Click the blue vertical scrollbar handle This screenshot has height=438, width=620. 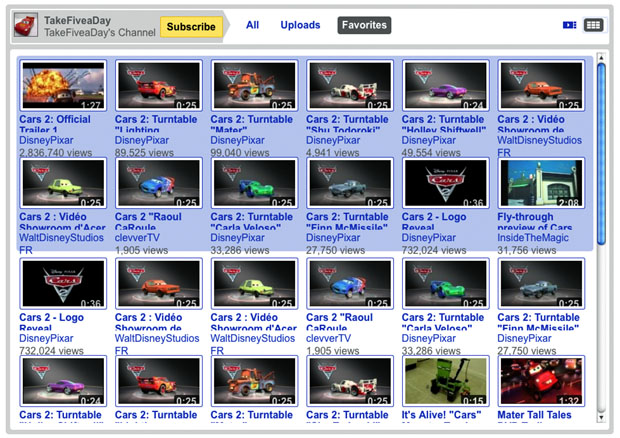click(601, 154)
